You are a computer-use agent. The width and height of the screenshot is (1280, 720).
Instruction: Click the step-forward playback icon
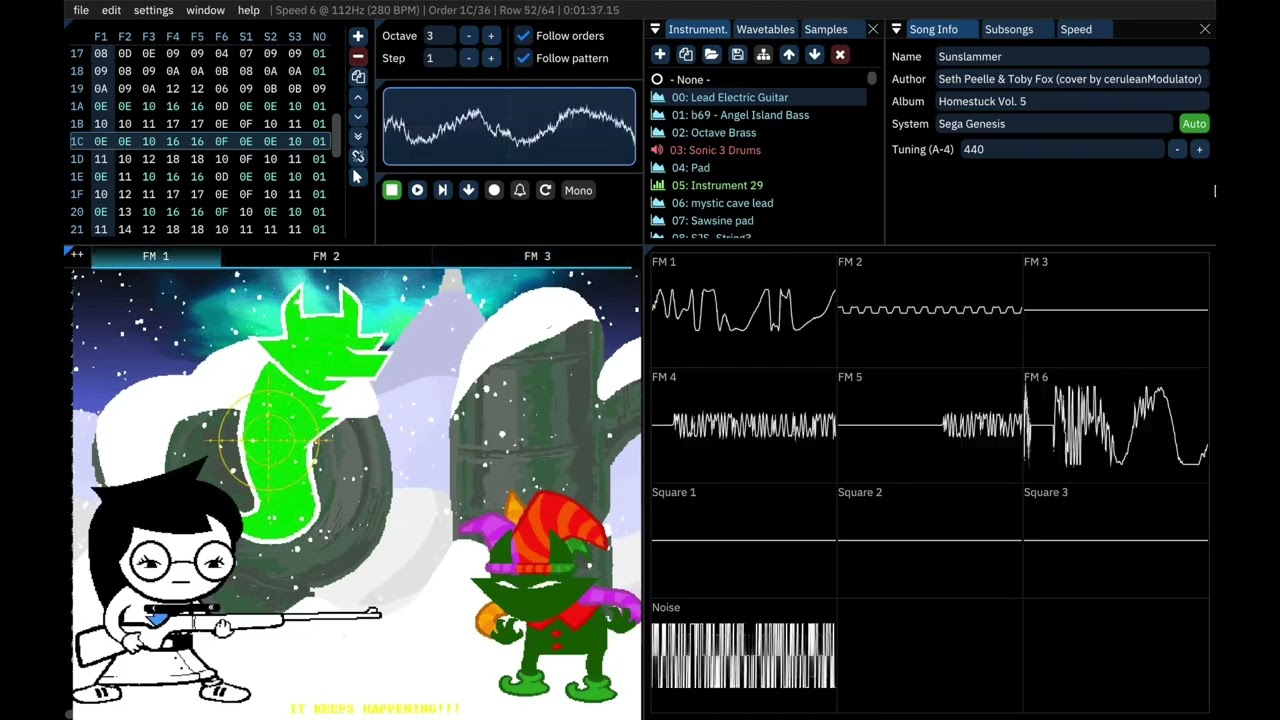(x=443, y=190)
